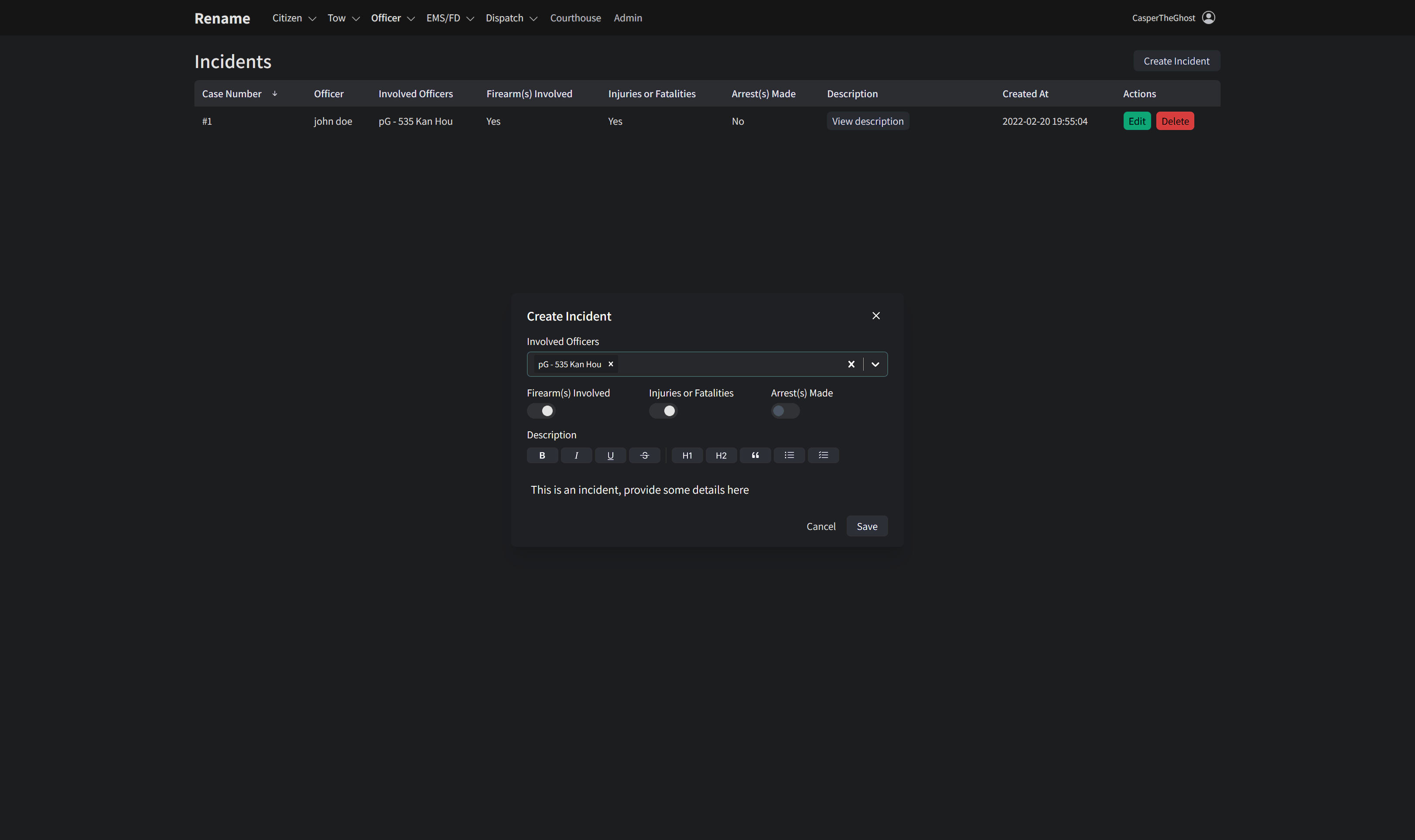This screenshot has width=1415, height=840.
Task: Insert a blockquote in the description
Action: [x=755, y=455]
